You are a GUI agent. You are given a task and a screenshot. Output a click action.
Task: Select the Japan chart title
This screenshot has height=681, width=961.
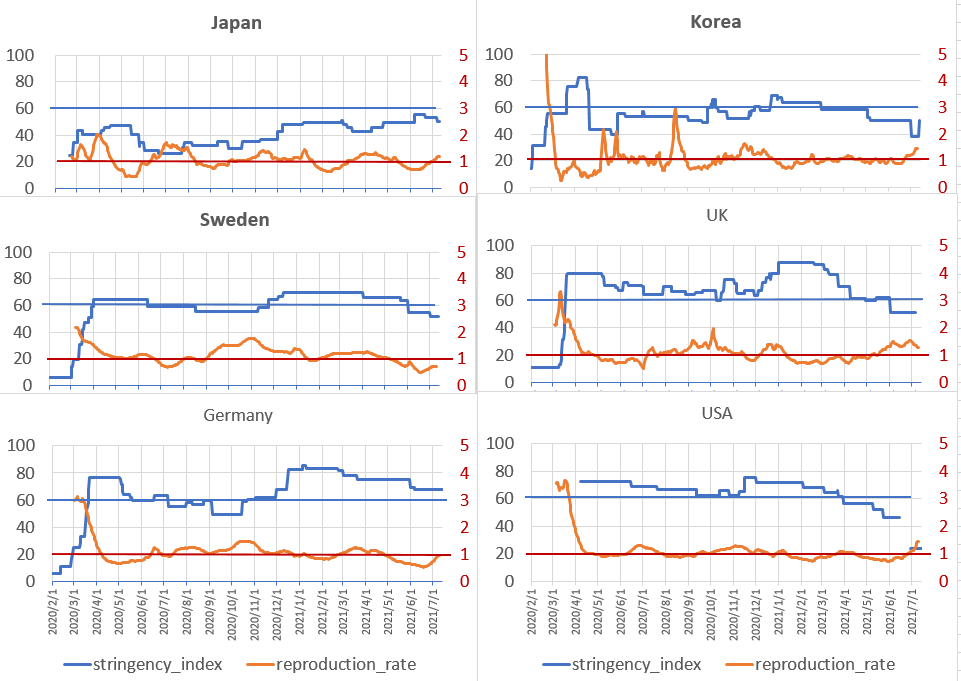coord(237,22)
